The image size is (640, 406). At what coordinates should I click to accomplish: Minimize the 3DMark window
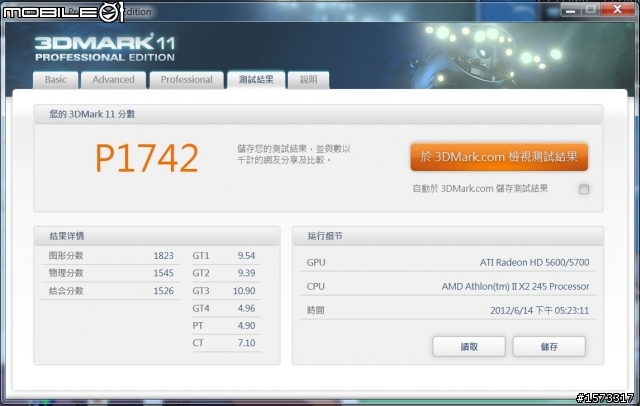coord(570,10)
